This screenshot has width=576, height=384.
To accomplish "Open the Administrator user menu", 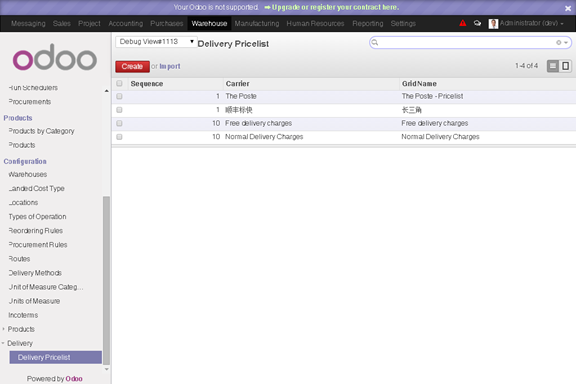I will tap(531, 23).
